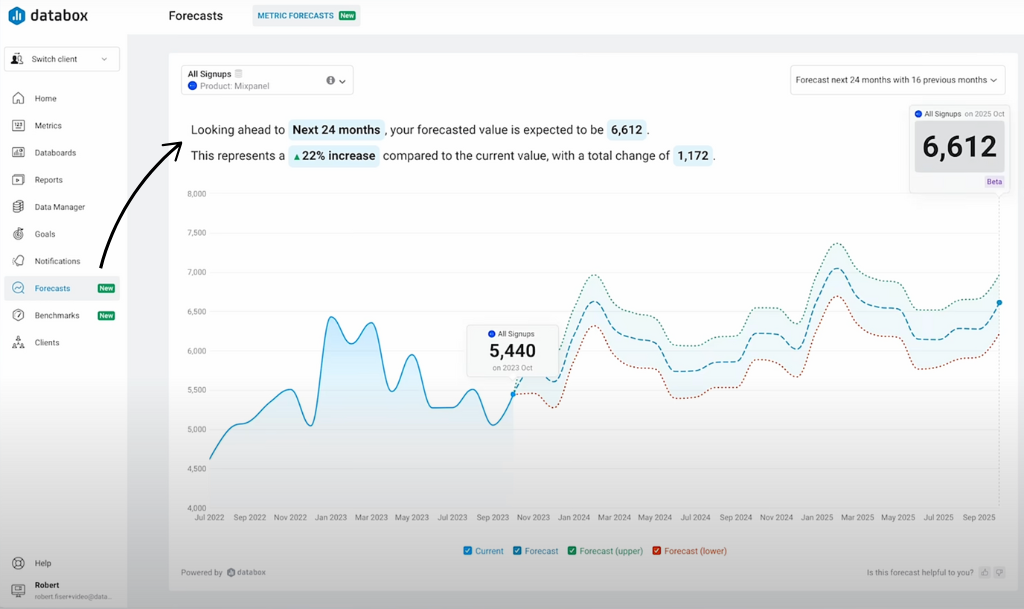The height and width of the screenshot is (609, 1024).
Task: Open Benchmarks from the sidebar
Action: pos(57,315)
